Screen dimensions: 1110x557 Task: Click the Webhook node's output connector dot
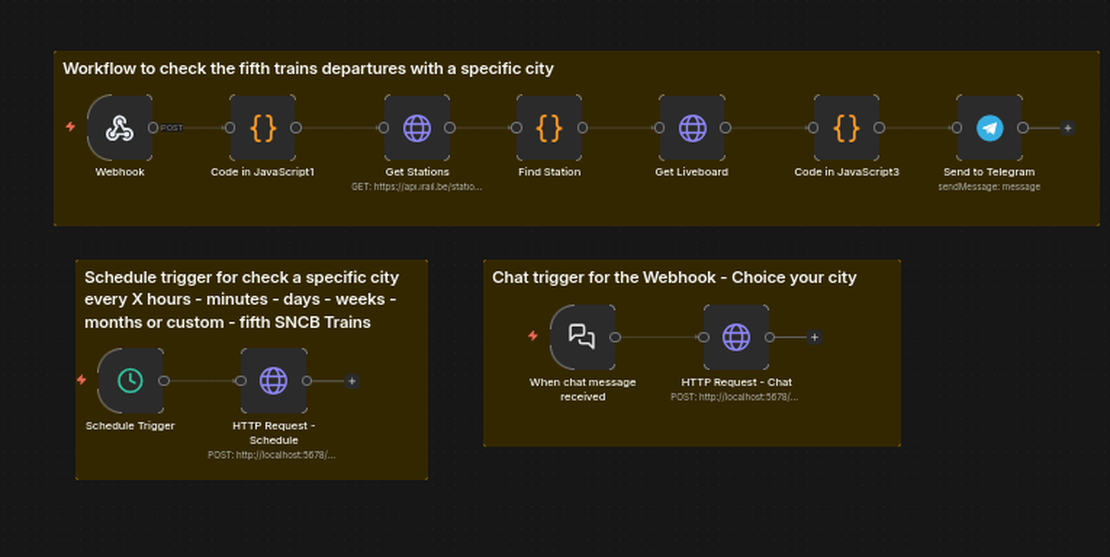[153, 128]
